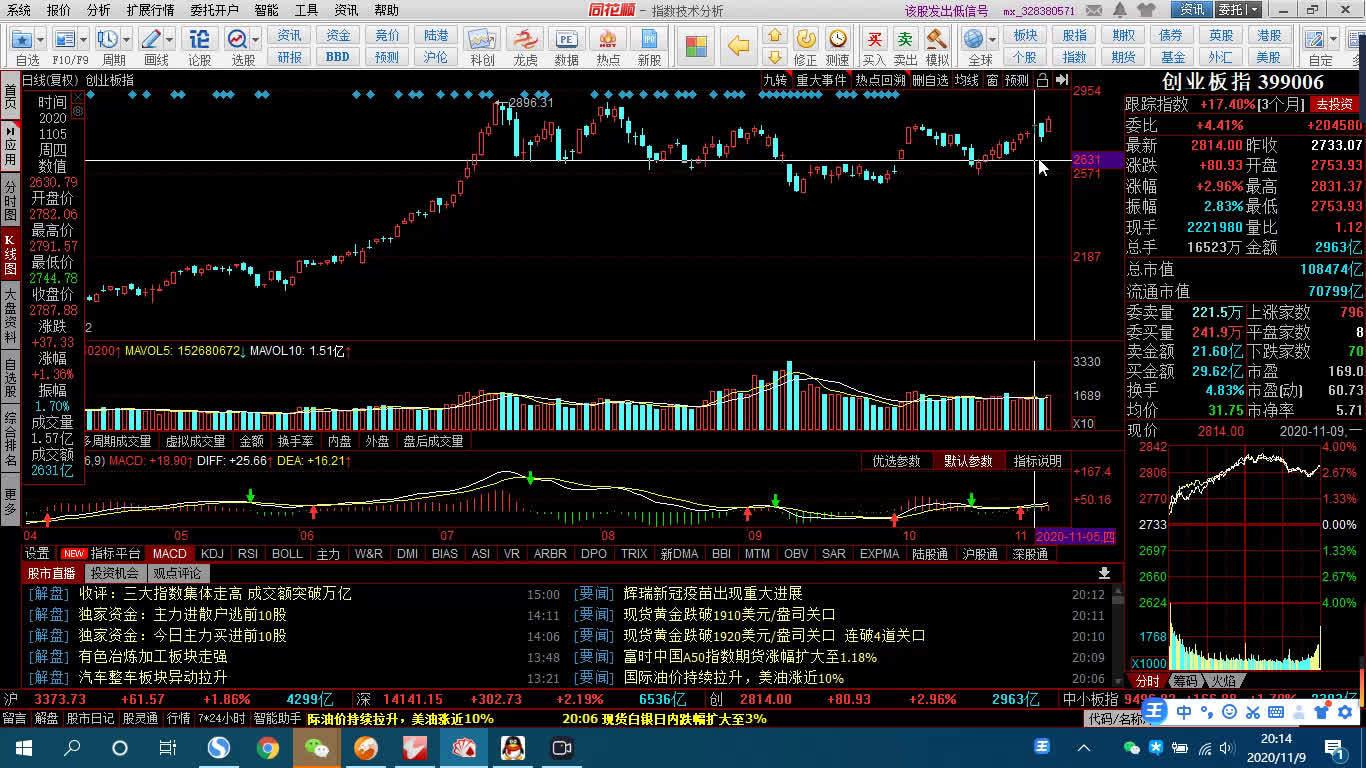
Task: Open the F10/F9 company info icon
Action: coord(64,40)
